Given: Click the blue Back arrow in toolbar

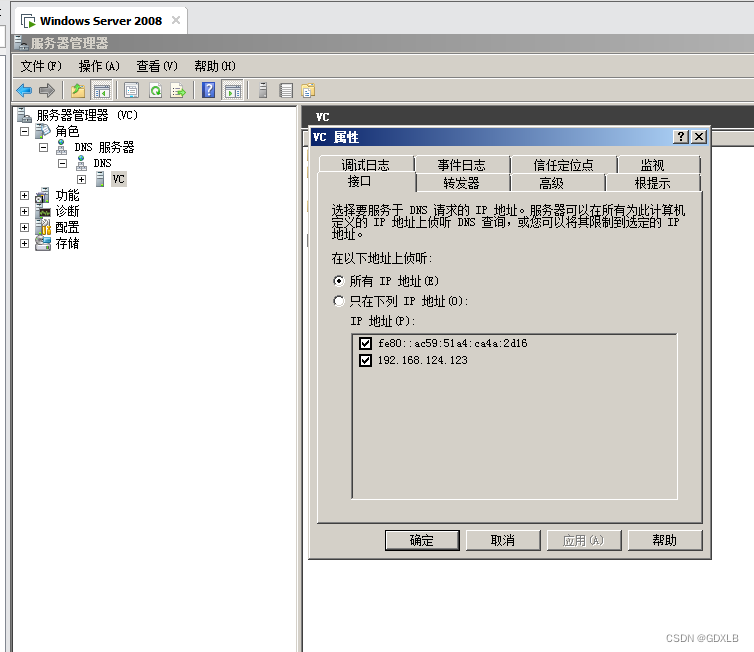Looking at the screenshot, I should [24, 90].
